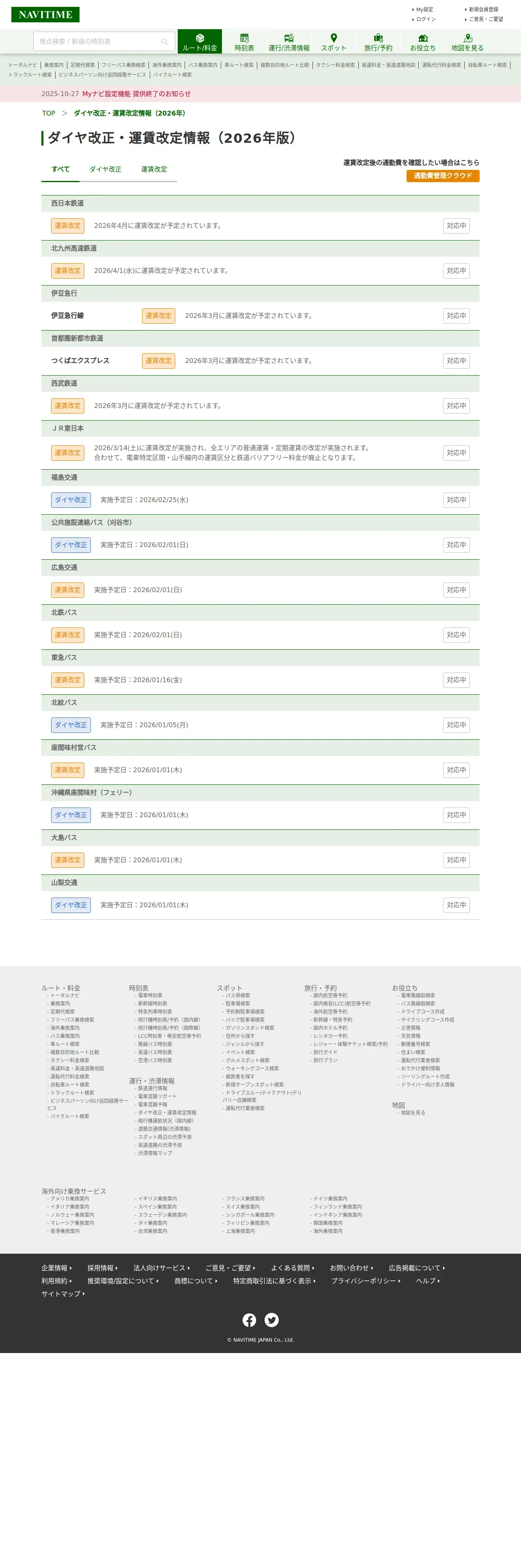Click TOP breadcrumb link
Screen dimensions: 521x1568
pyautogui.click(x=49, y=113)
